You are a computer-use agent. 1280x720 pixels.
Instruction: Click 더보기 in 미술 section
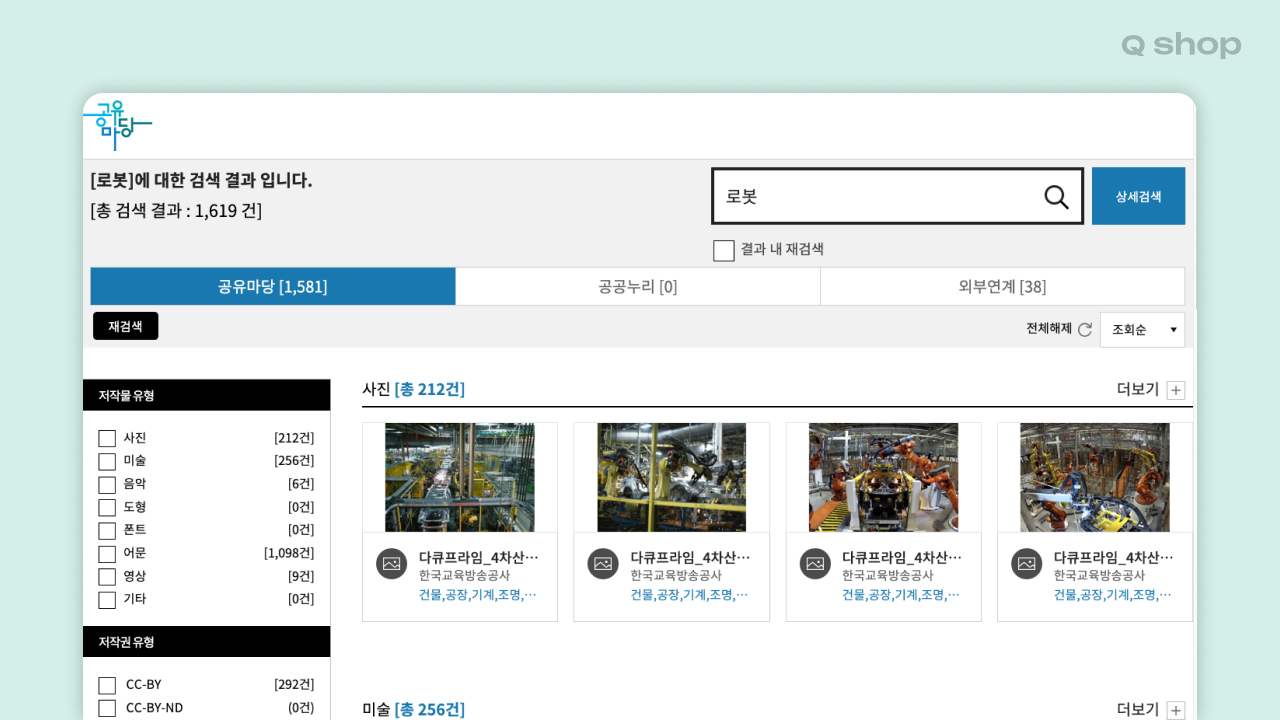click(1138, 709)
